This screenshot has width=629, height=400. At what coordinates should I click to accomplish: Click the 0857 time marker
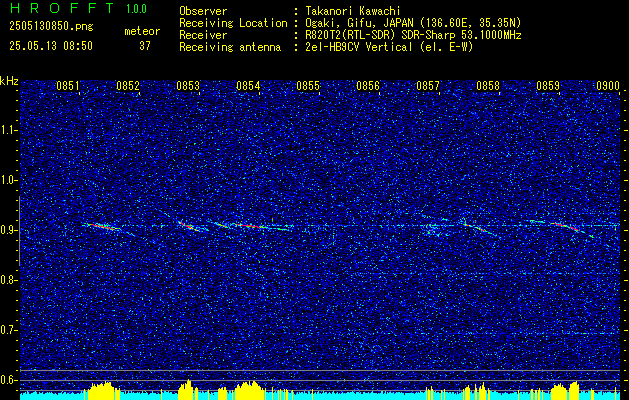point(428,86)
